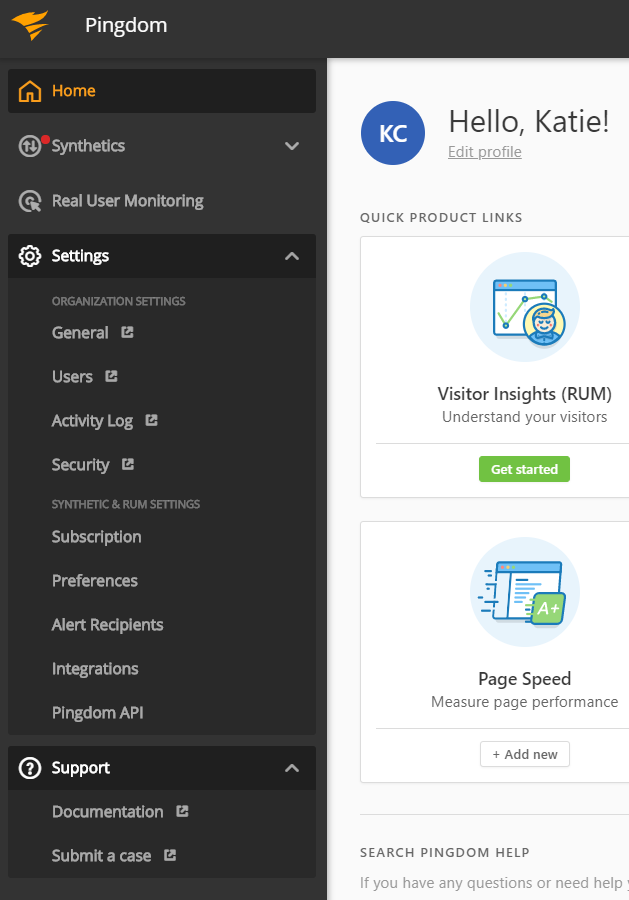
Task: Open Synthetics menu item
Action: click(162, 146)
